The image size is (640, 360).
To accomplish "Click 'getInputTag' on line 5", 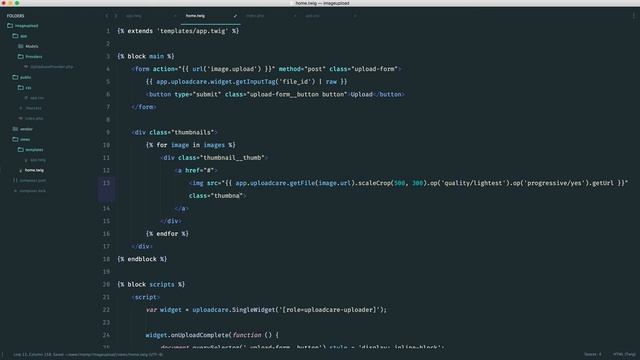I will click(x=256, y=82).
